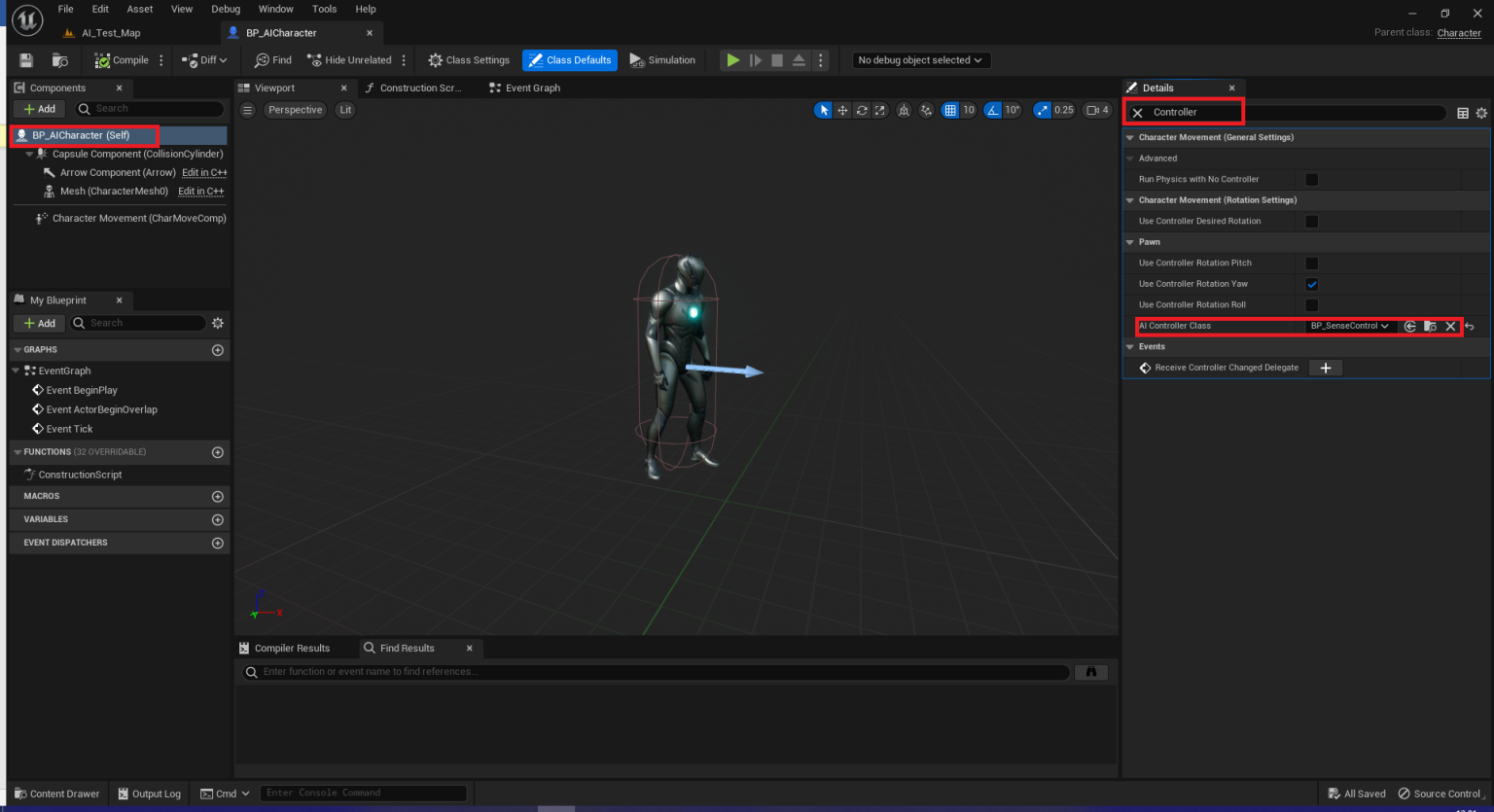Viewport: 1494px width, 812px height.
Task: Collapse the Character Movement Rotation Settings section
Action: 1130,200
